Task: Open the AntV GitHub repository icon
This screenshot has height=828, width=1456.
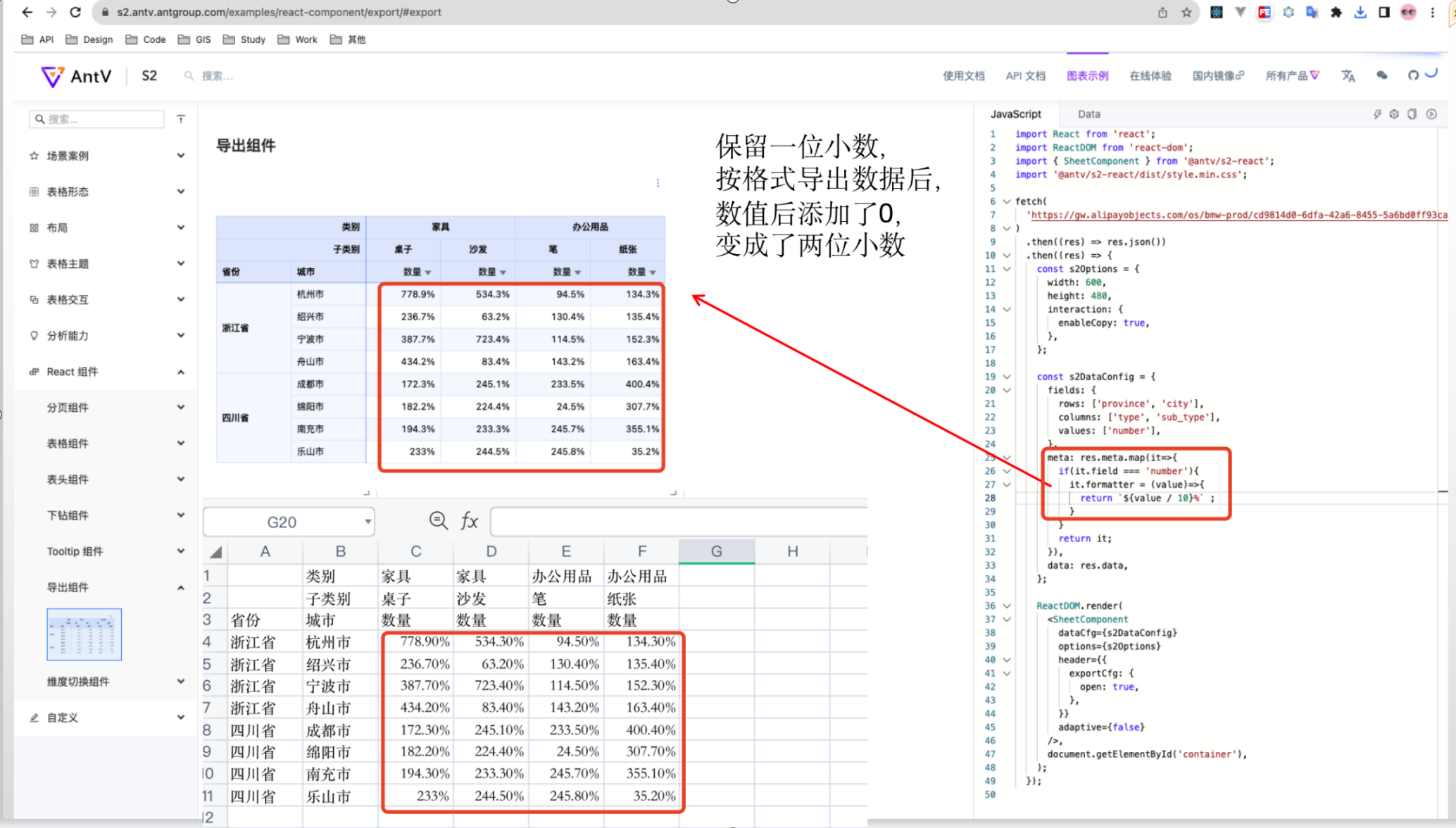Action: coord(1414,75)
